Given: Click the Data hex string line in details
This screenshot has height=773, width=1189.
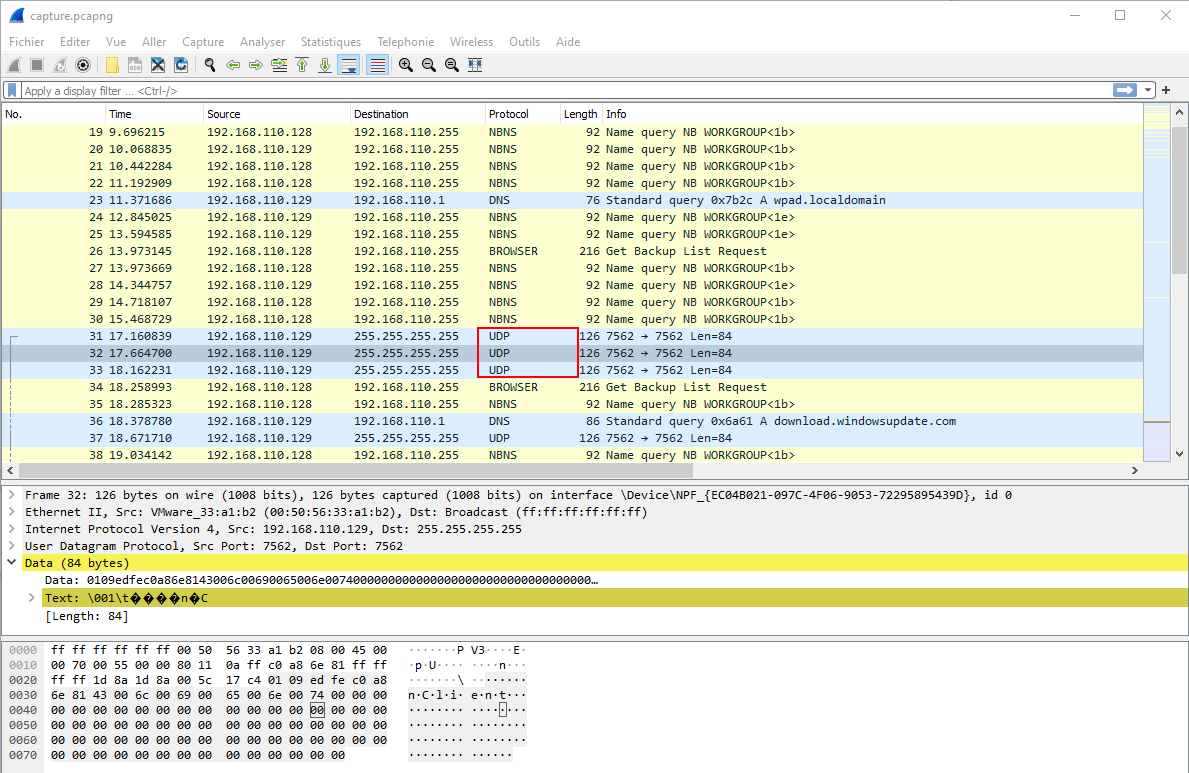Looking at the screenshot, I should click(322, 580).
